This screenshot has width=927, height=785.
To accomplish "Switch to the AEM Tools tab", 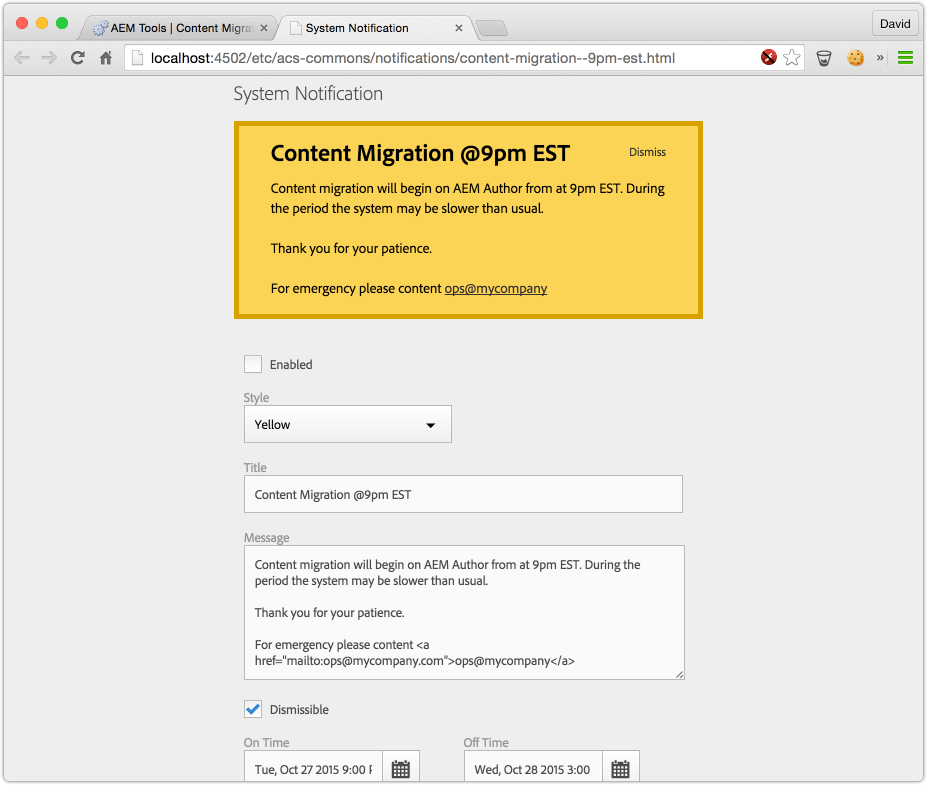I will (180, 29).
